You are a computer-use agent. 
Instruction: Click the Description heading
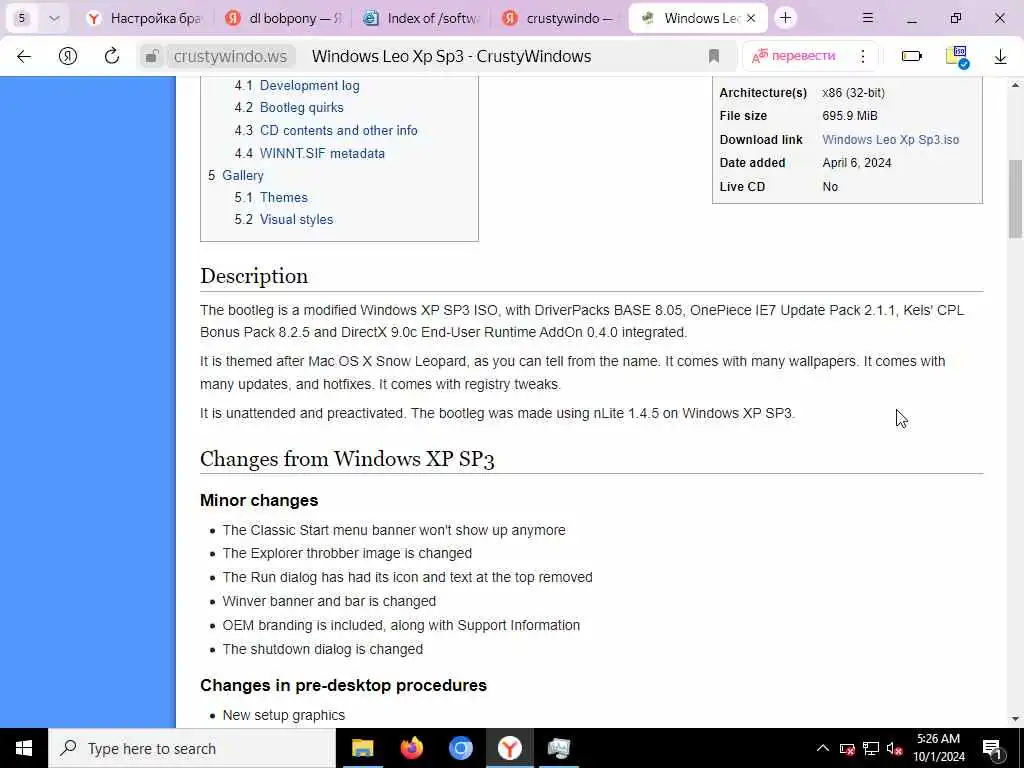tap(254, 276)
